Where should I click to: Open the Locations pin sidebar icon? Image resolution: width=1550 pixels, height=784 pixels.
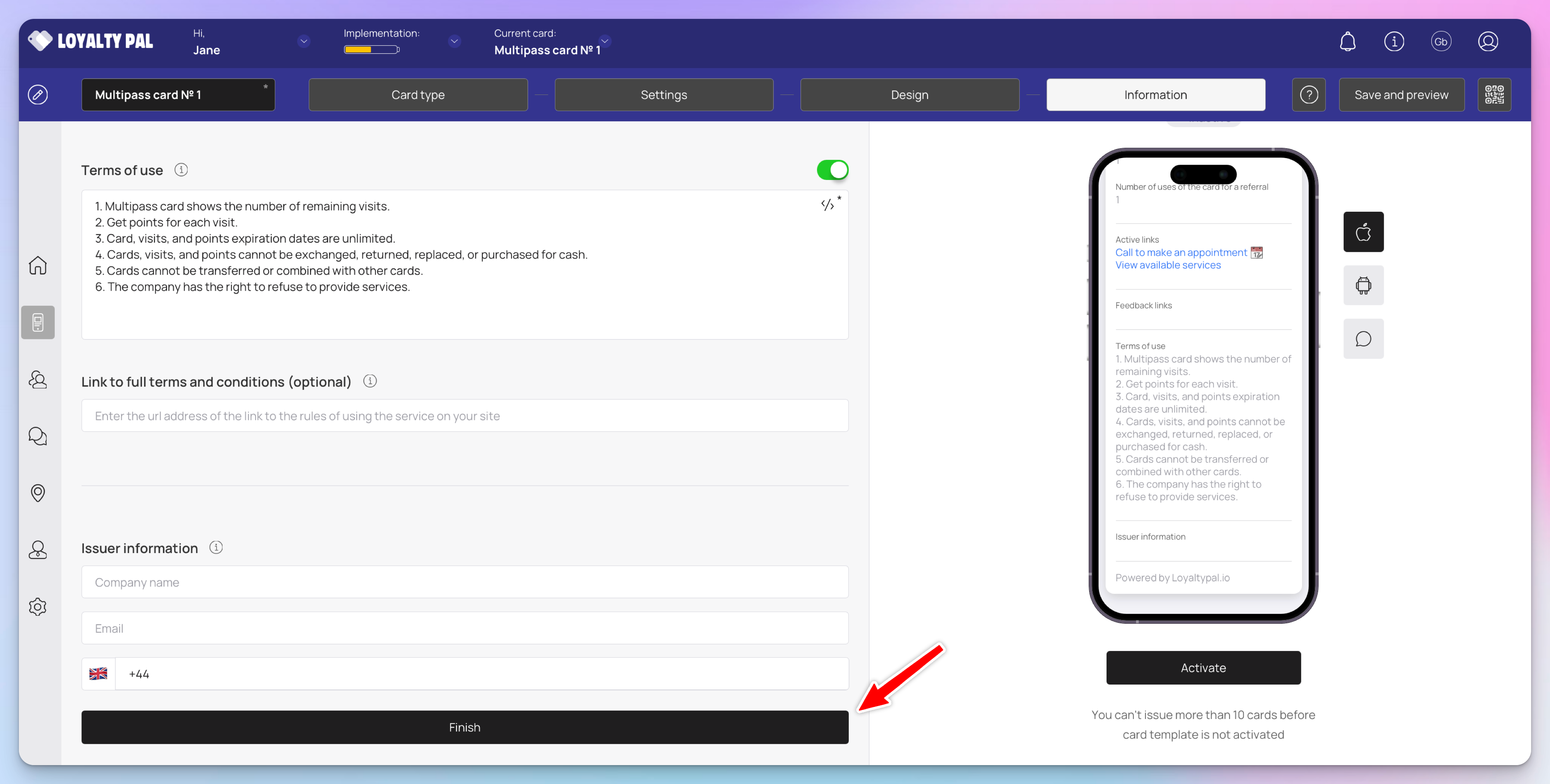[37, 493]
